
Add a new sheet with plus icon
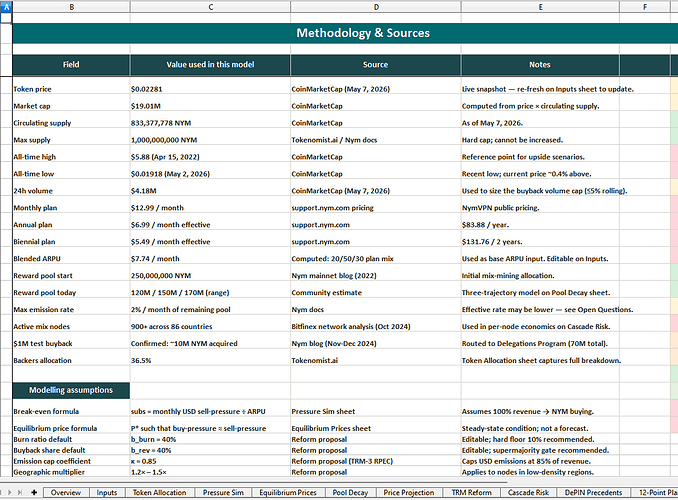click(34, 492)
